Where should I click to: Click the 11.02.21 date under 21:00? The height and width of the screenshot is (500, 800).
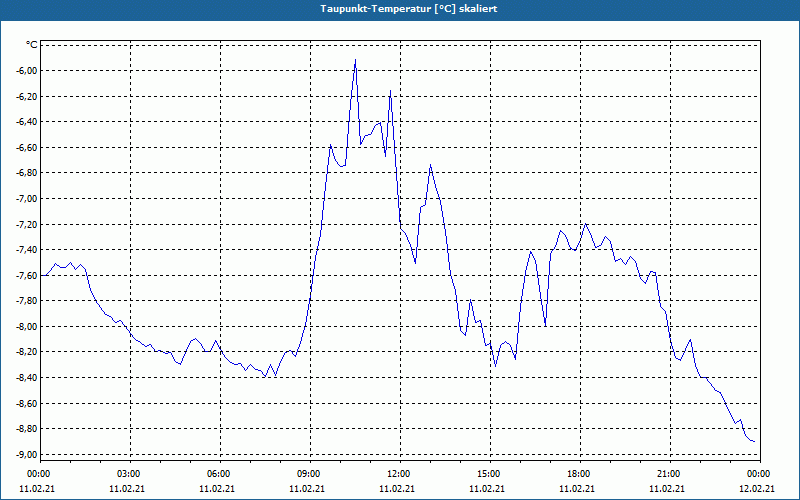(667, 488)
